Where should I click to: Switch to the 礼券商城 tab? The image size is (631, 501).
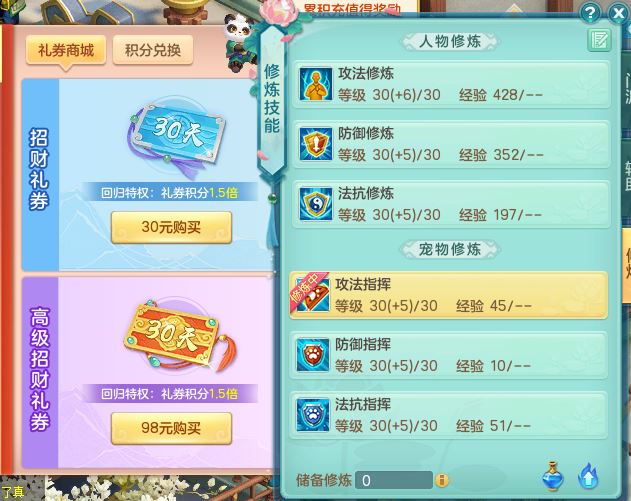(66, 50)
